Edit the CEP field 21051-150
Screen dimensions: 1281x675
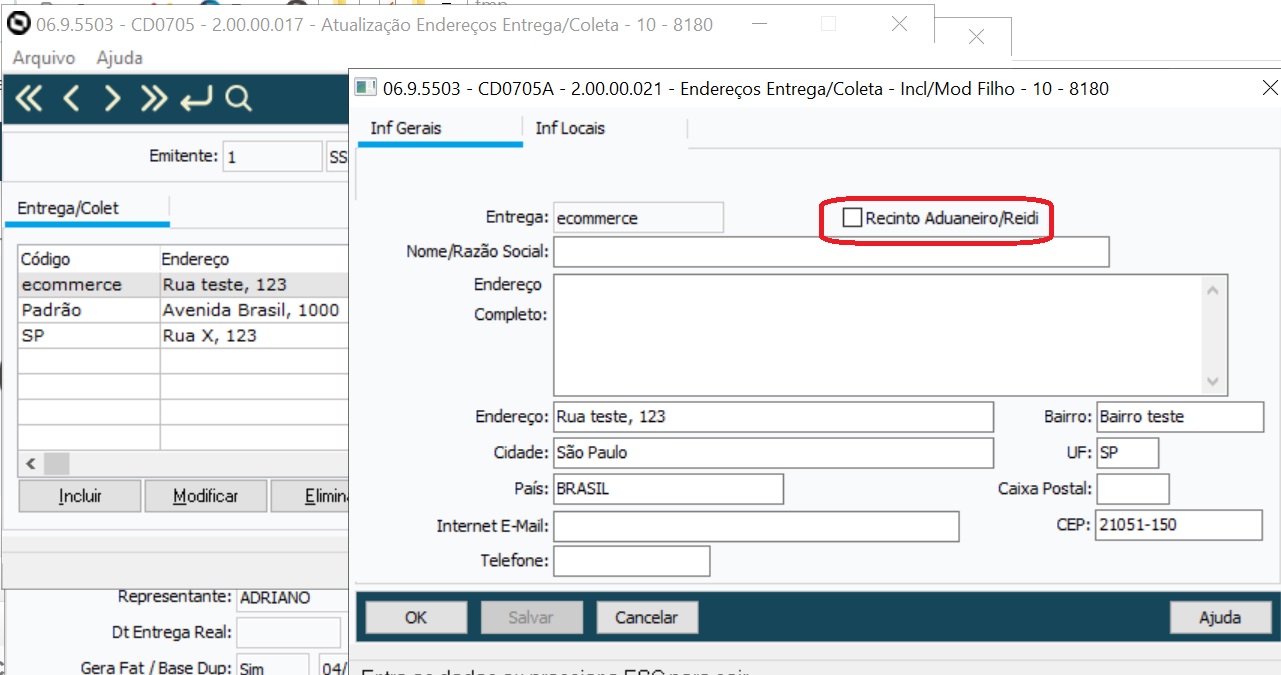click(x=1180, y=525)
